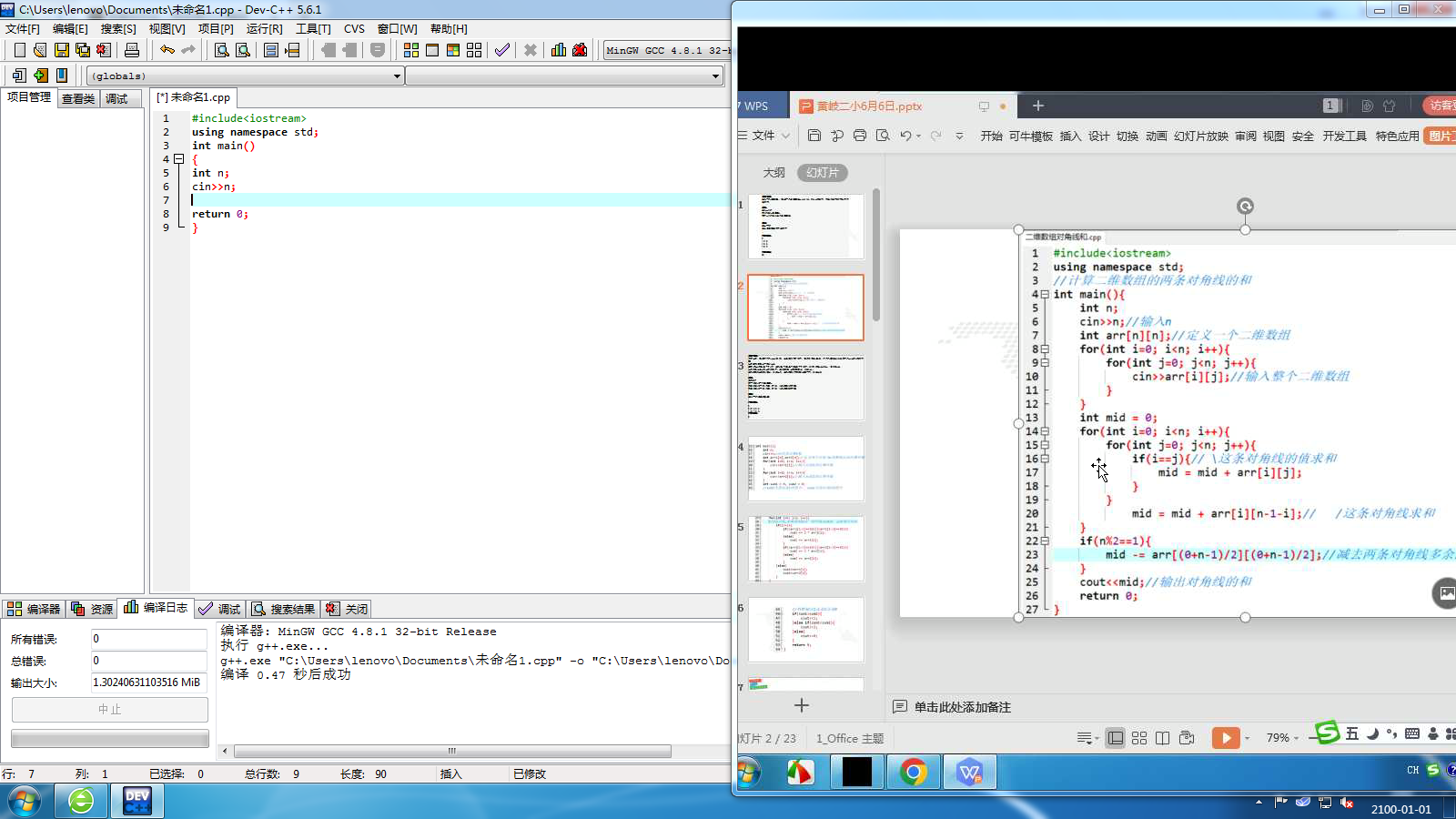Save the current file in Dev-C++

[x=61, y=50]
